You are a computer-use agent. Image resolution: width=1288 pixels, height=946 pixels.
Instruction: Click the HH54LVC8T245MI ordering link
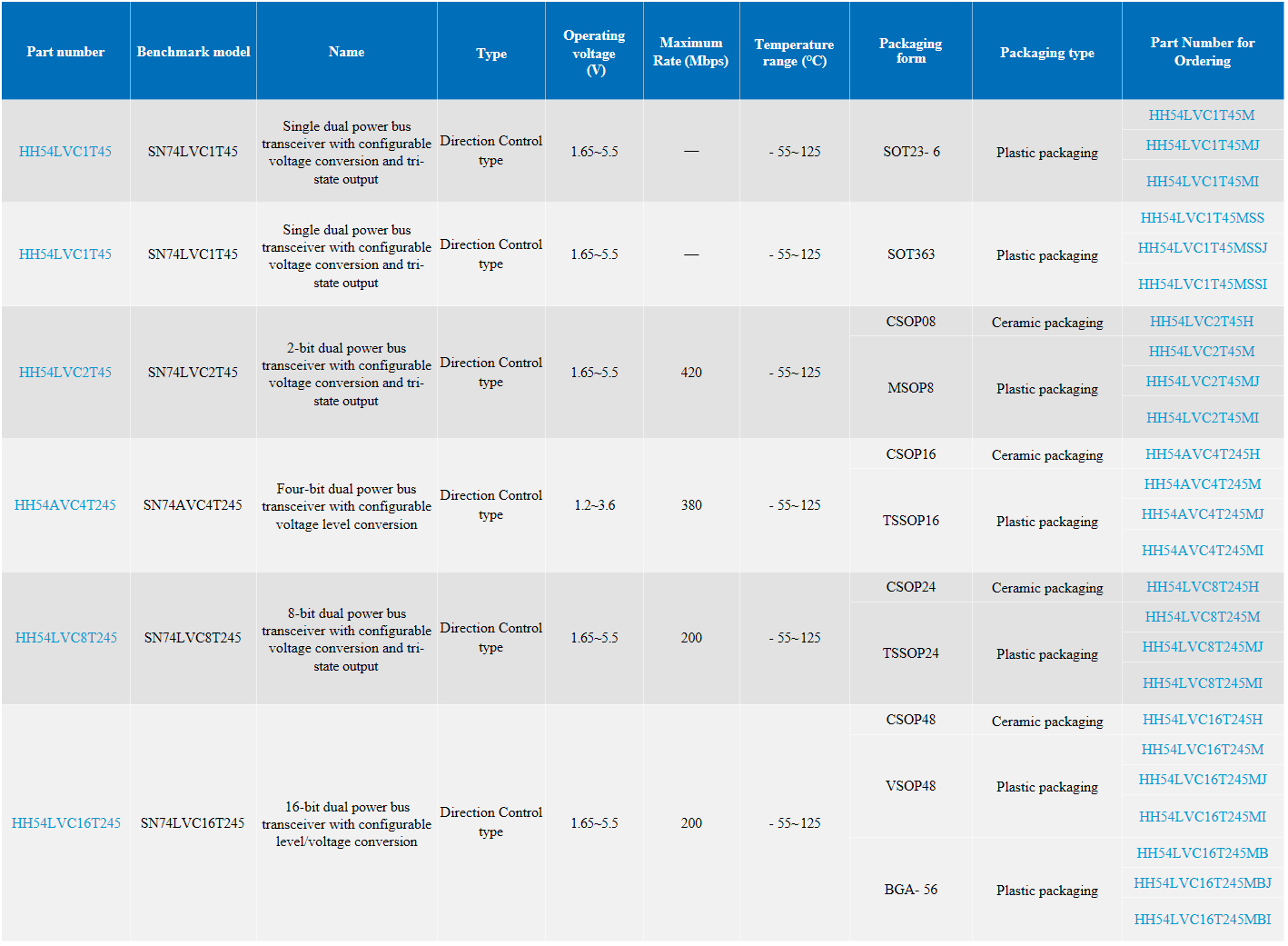tap(1202, 683)
